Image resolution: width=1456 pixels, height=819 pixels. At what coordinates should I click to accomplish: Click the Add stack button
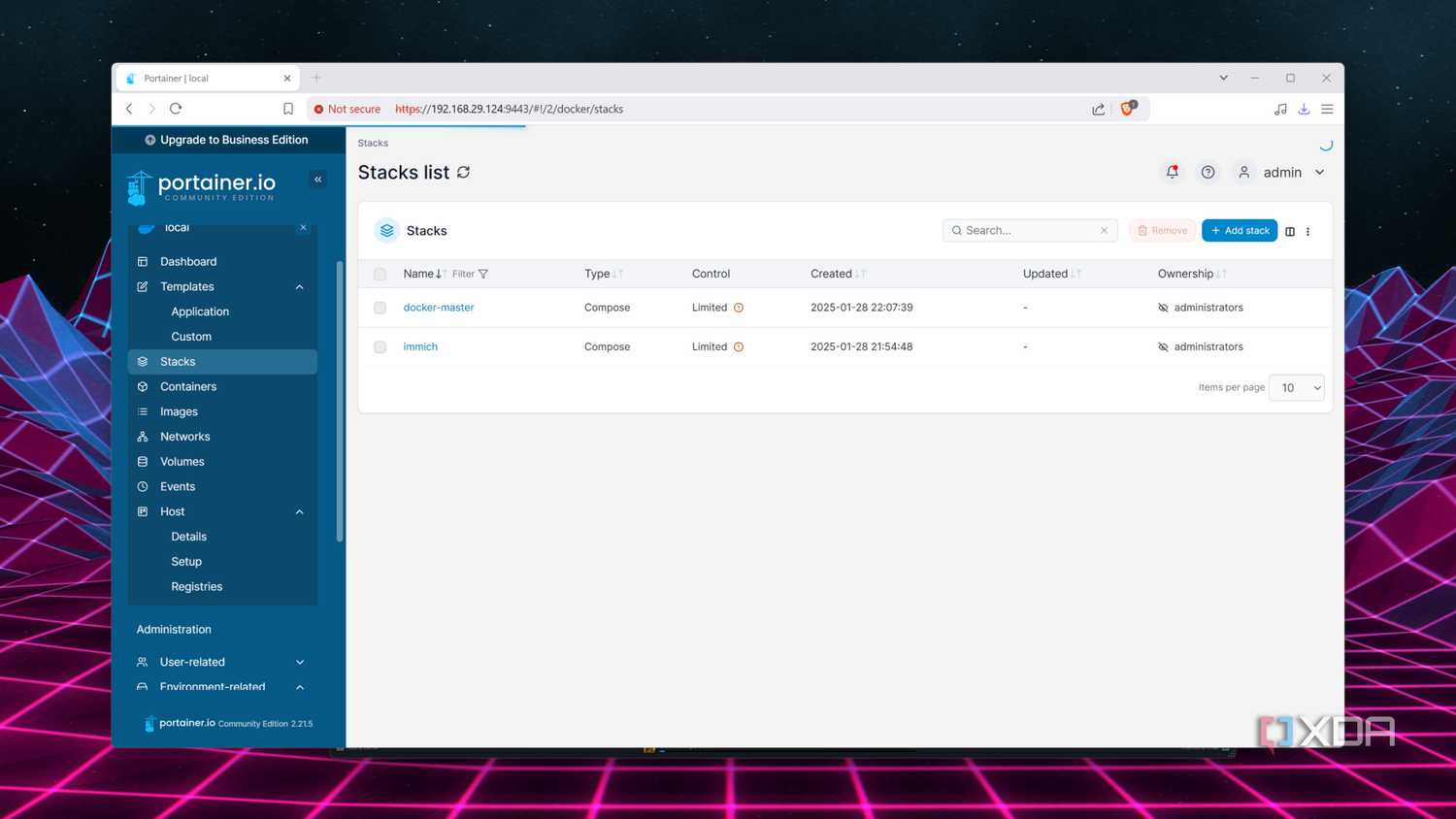tap(1240, 230)
